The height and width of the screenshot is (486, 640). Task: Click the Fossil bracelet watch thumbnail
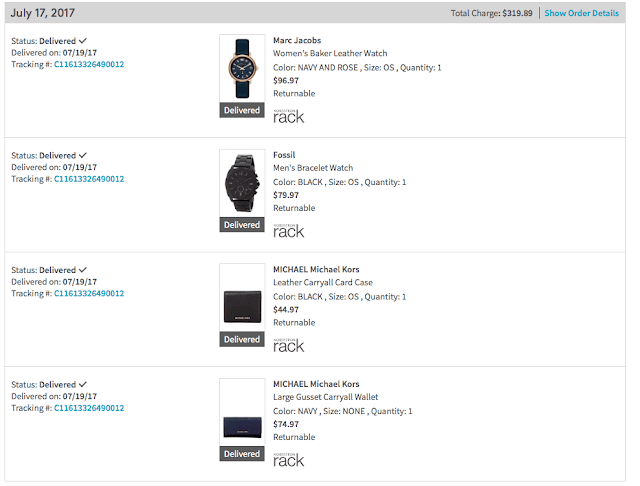(x=242, y=183)
